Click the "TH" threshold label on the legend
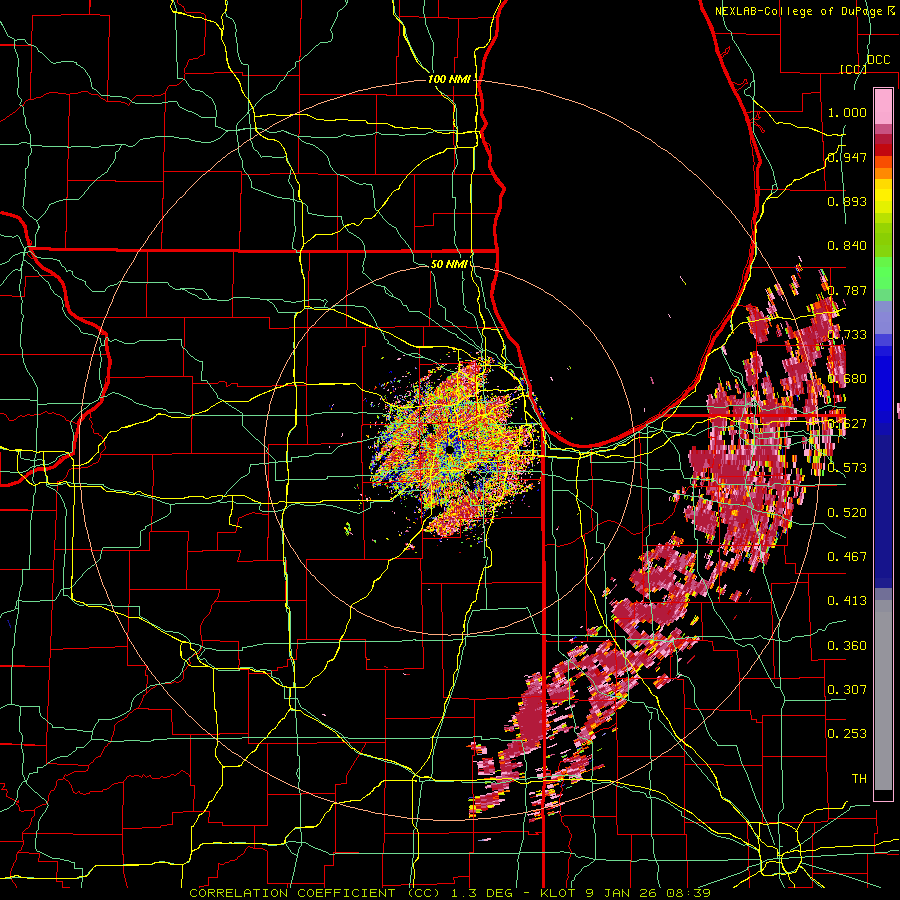This screenshot has width=900, height=900. click(859, 778)
